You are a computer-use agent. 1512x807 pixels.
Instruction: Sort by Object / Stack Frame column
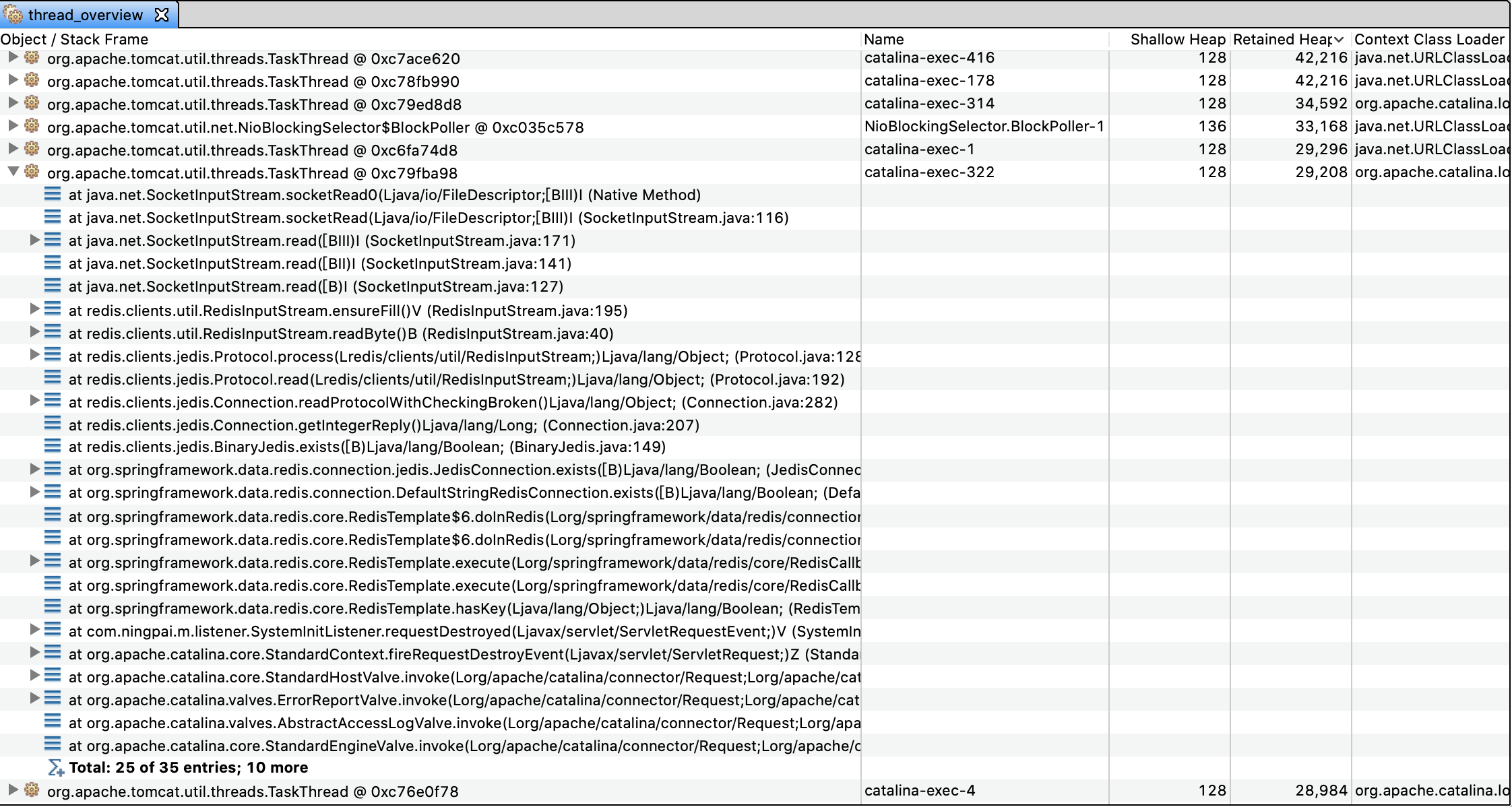[430, 39]
